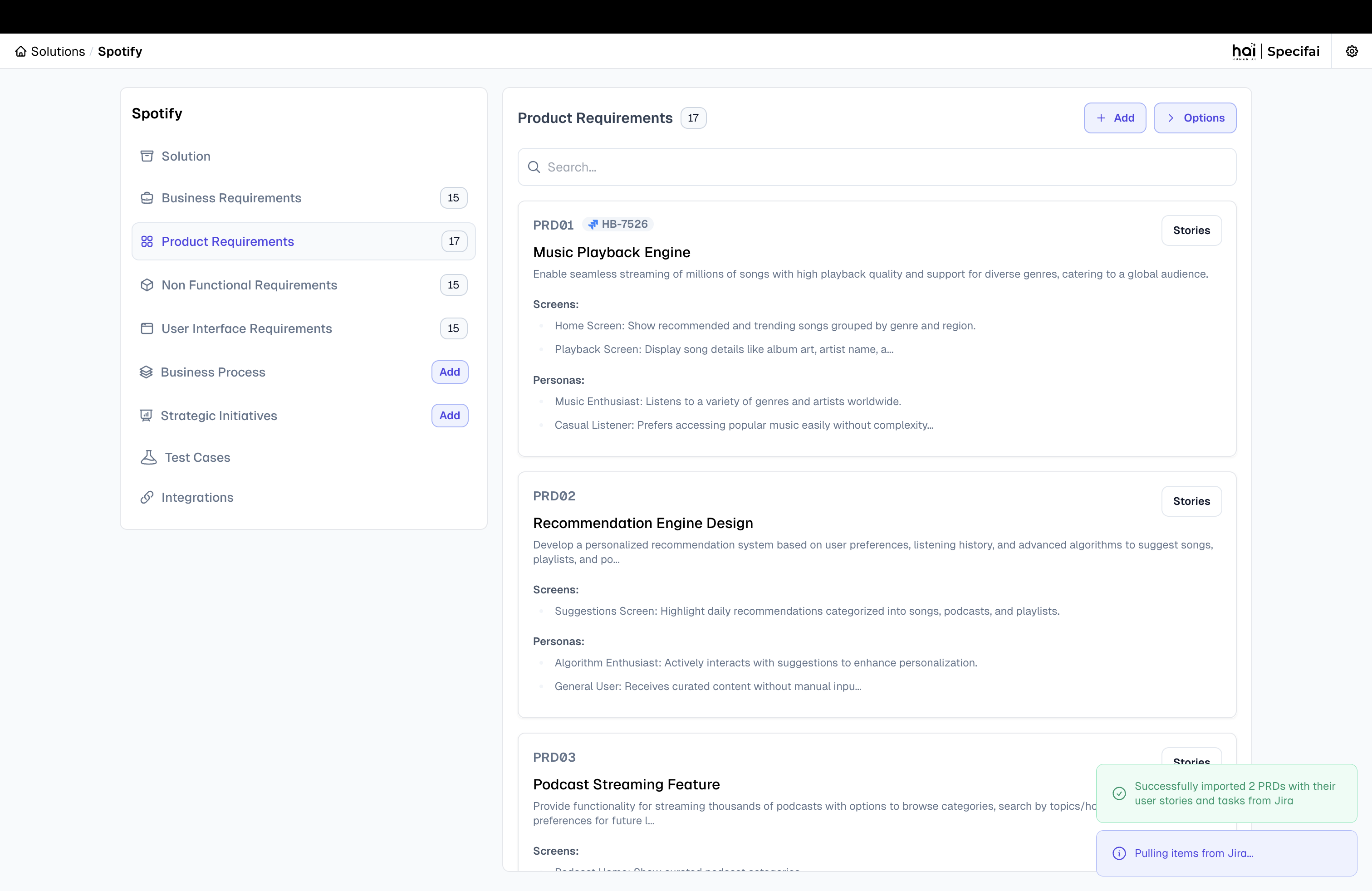Open User Interface Requirements section

[304, 328]
